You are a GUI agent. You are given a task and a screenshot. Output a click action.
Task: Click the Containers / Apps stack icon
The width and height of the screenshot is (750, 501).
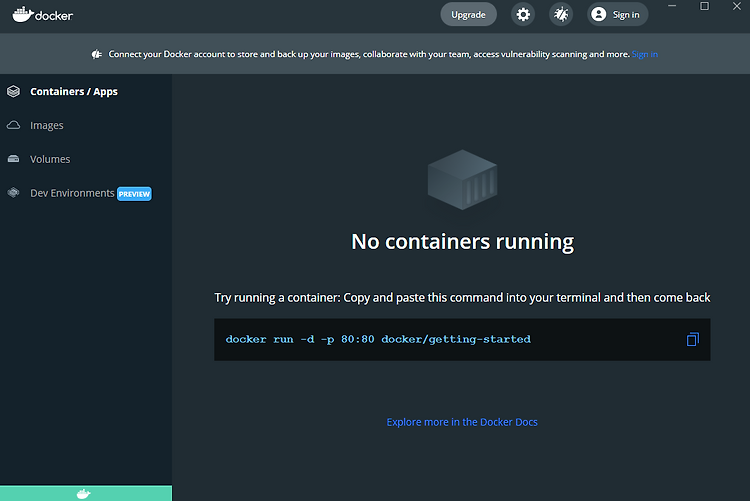[13, 91]
